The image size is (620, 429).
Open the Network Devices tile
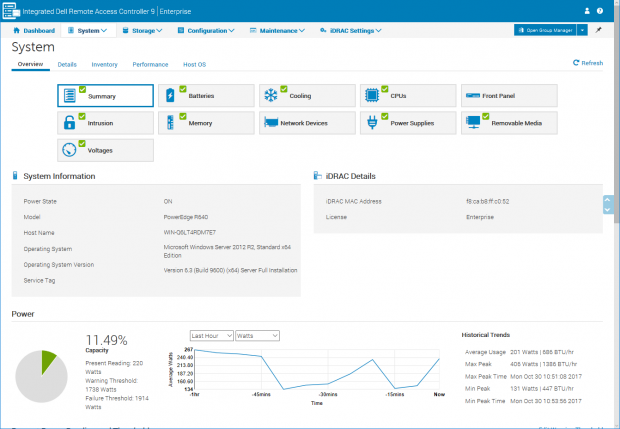click(307, 123)
